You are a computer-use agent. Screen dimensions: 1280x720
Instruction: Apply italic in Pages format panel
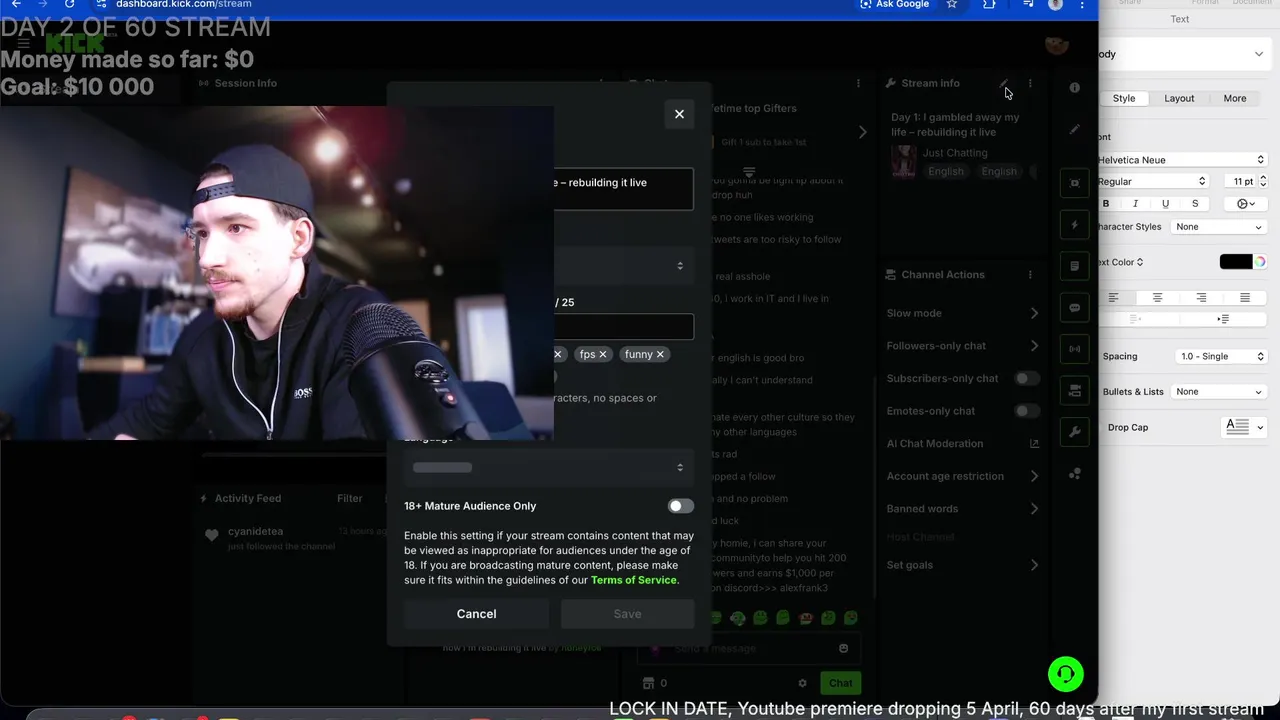(1135, 204)
